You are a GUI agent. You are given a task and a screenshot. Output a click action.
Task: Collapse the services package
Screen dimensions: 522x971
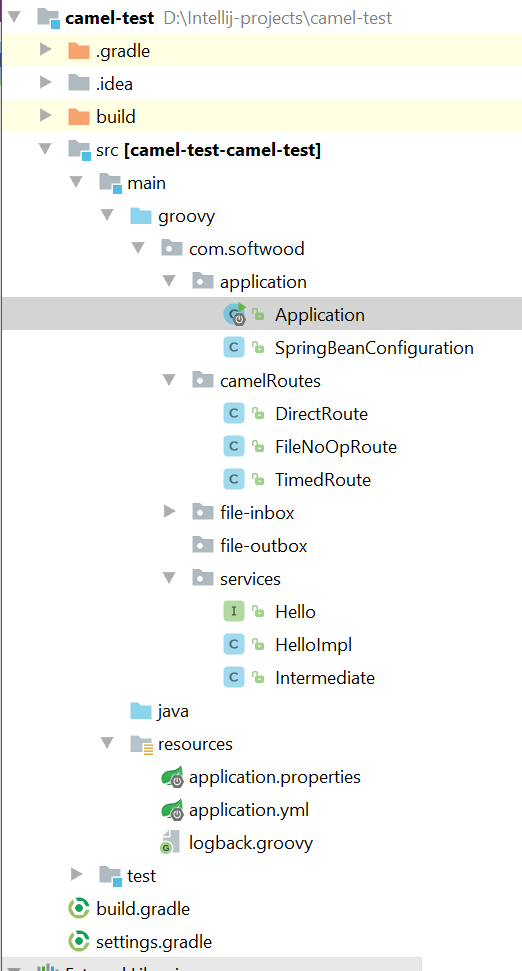tap(169, 578)
